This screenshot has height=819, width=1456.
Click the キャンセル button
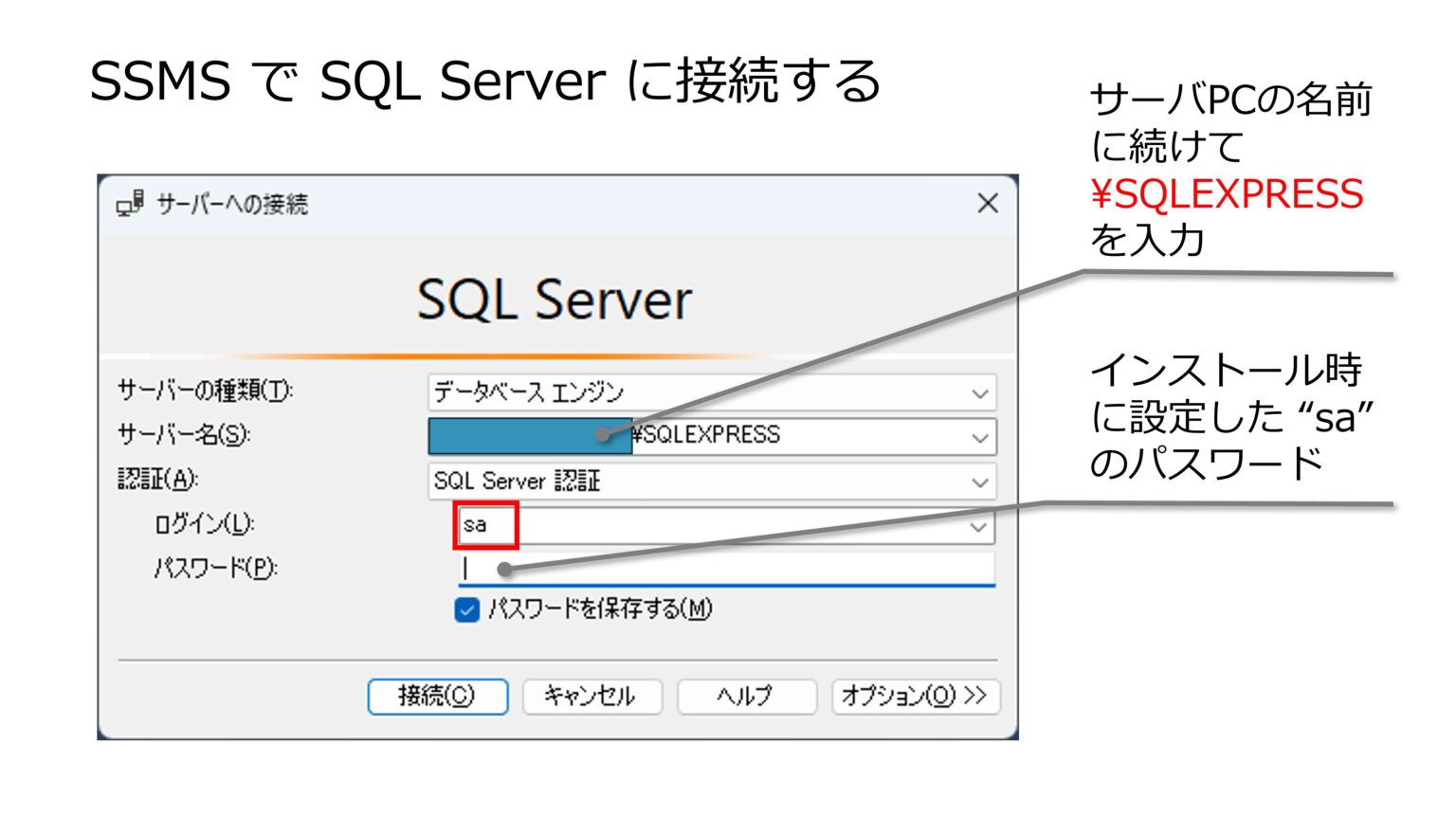pyautogui.click(x=591, y=697)
